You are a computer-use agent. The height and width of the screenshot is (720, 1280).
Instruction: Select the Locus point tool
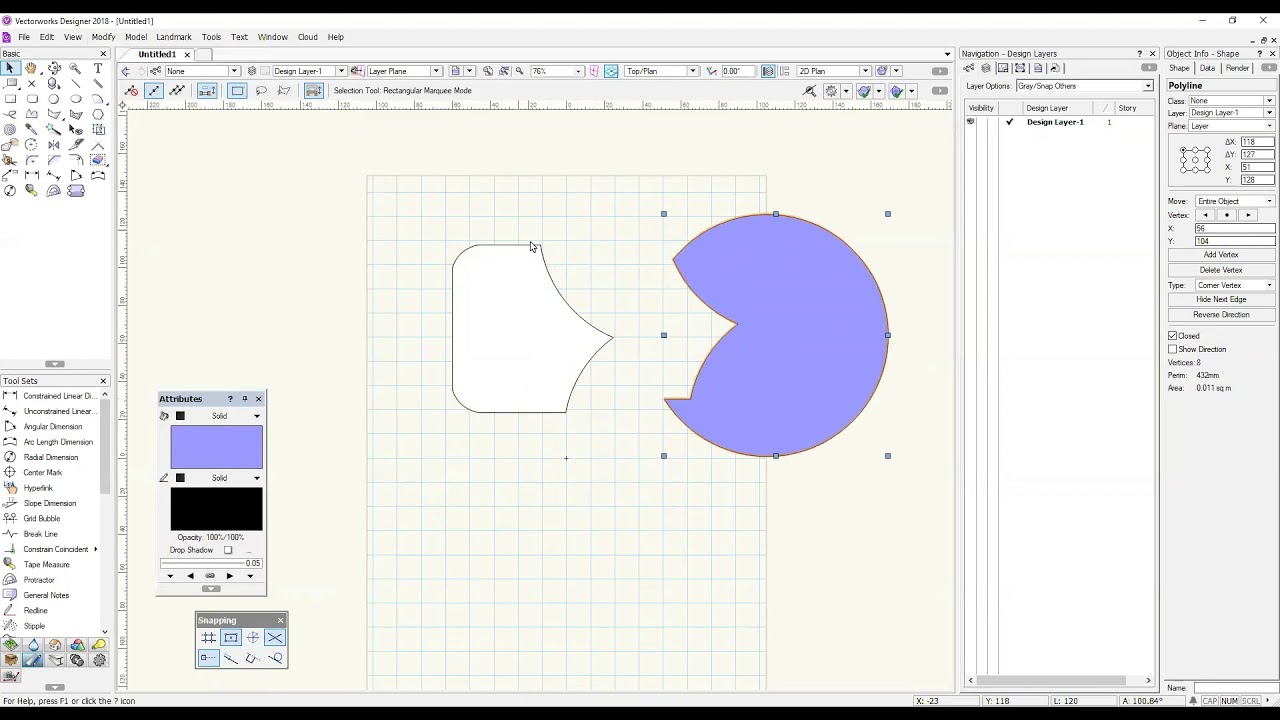coord(32,84)
